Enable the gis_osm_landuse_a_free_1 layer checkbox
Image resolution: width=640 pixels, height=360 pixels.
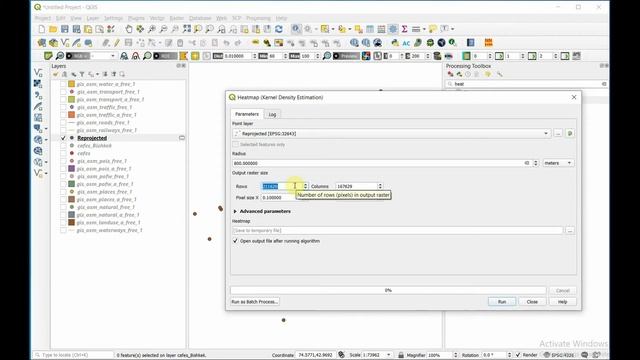pyautogui.click(x=63, y=222)
